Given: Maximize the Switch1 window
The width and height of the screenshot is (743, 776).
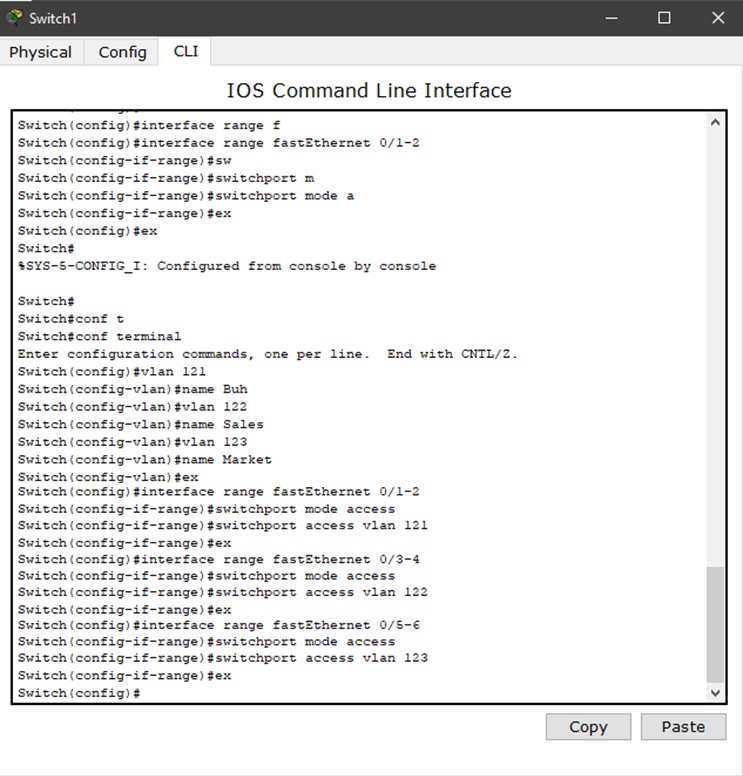Looking at the screenshot, I should (x=664, y=18).
